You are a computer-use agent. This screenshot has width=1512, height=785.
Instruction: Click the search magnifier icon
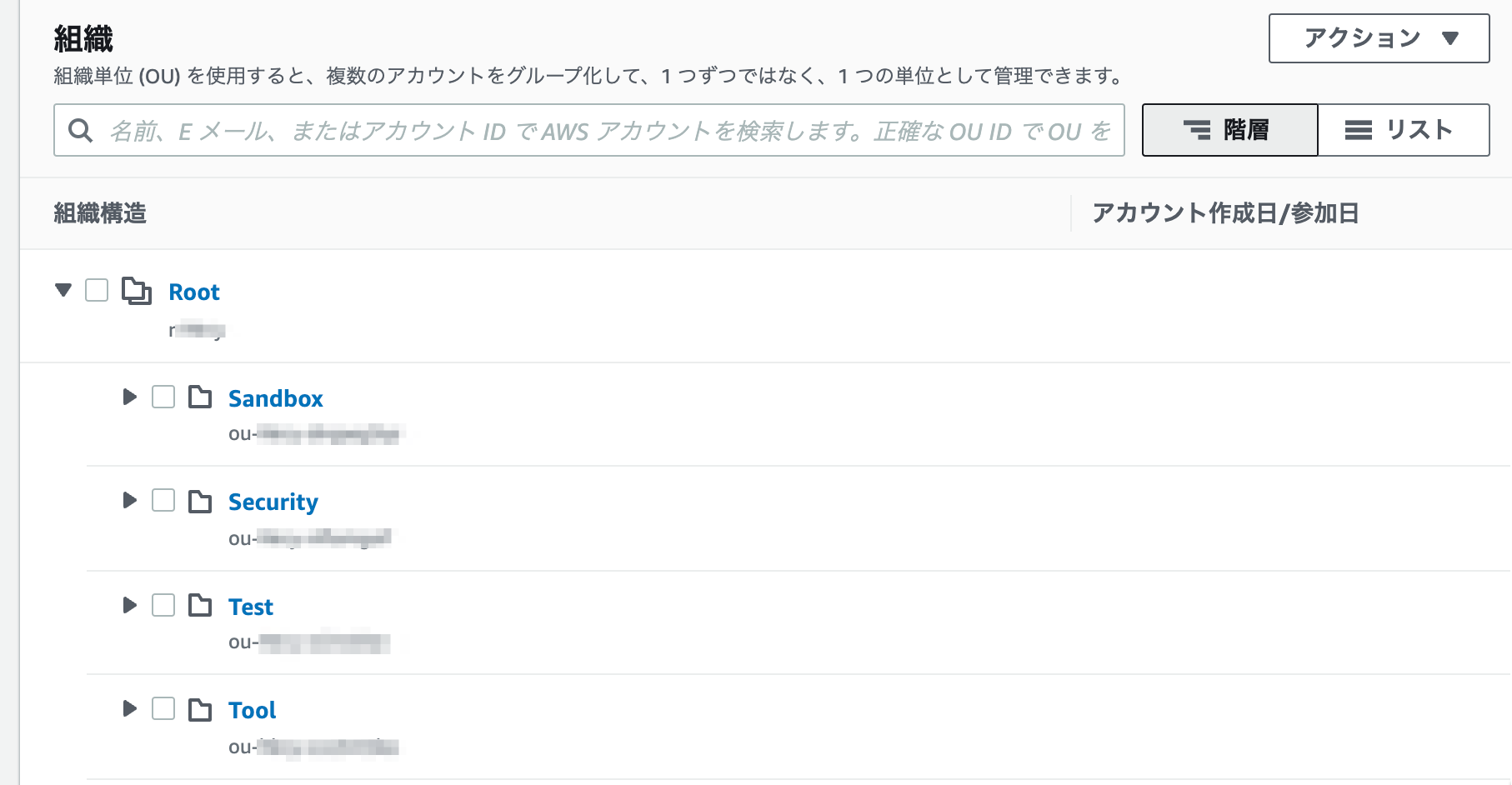(x=81, y=130)
